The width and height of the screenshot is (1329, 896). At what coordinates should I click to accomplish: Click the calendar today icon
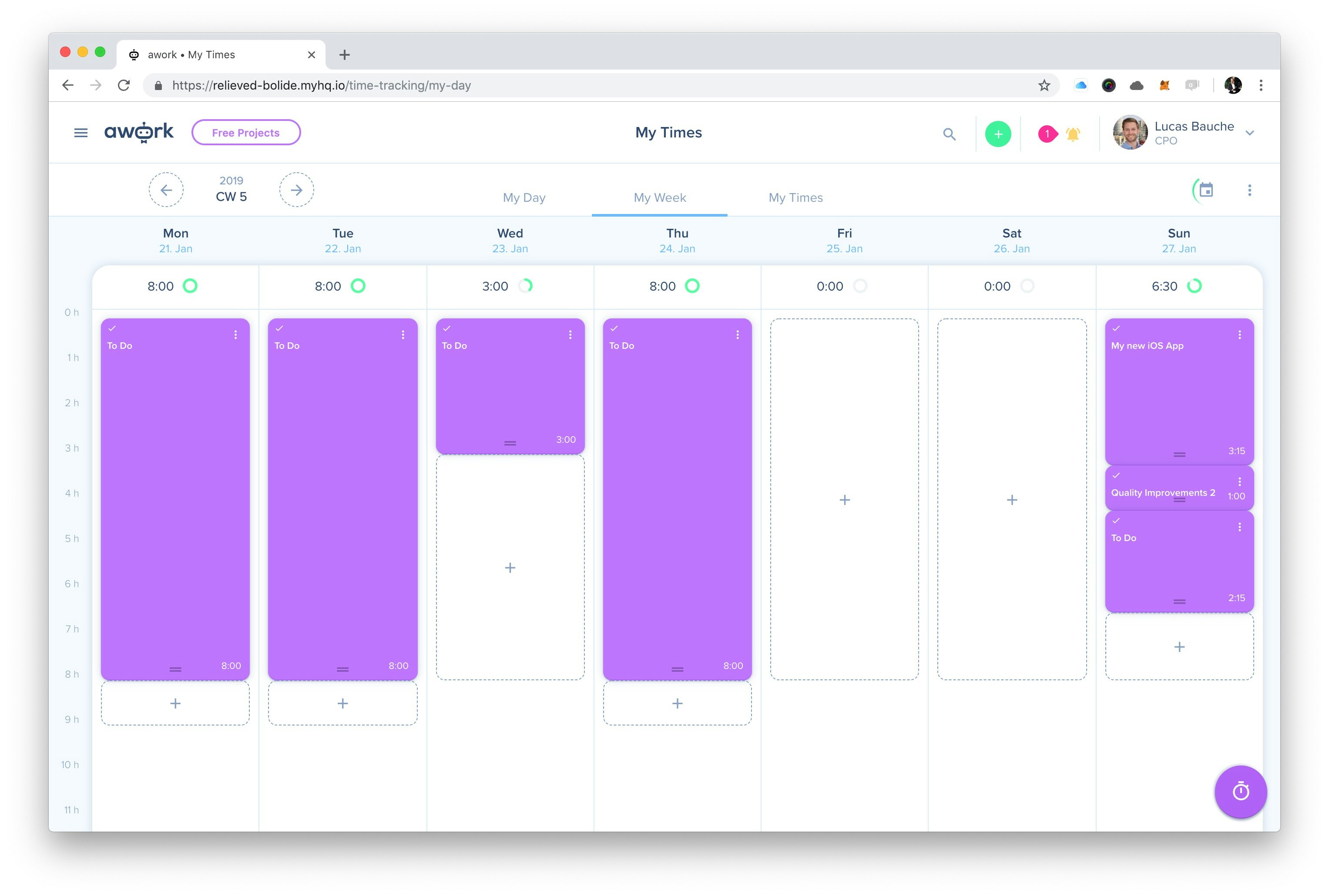pyautogui.click(x=1205, y=190)
